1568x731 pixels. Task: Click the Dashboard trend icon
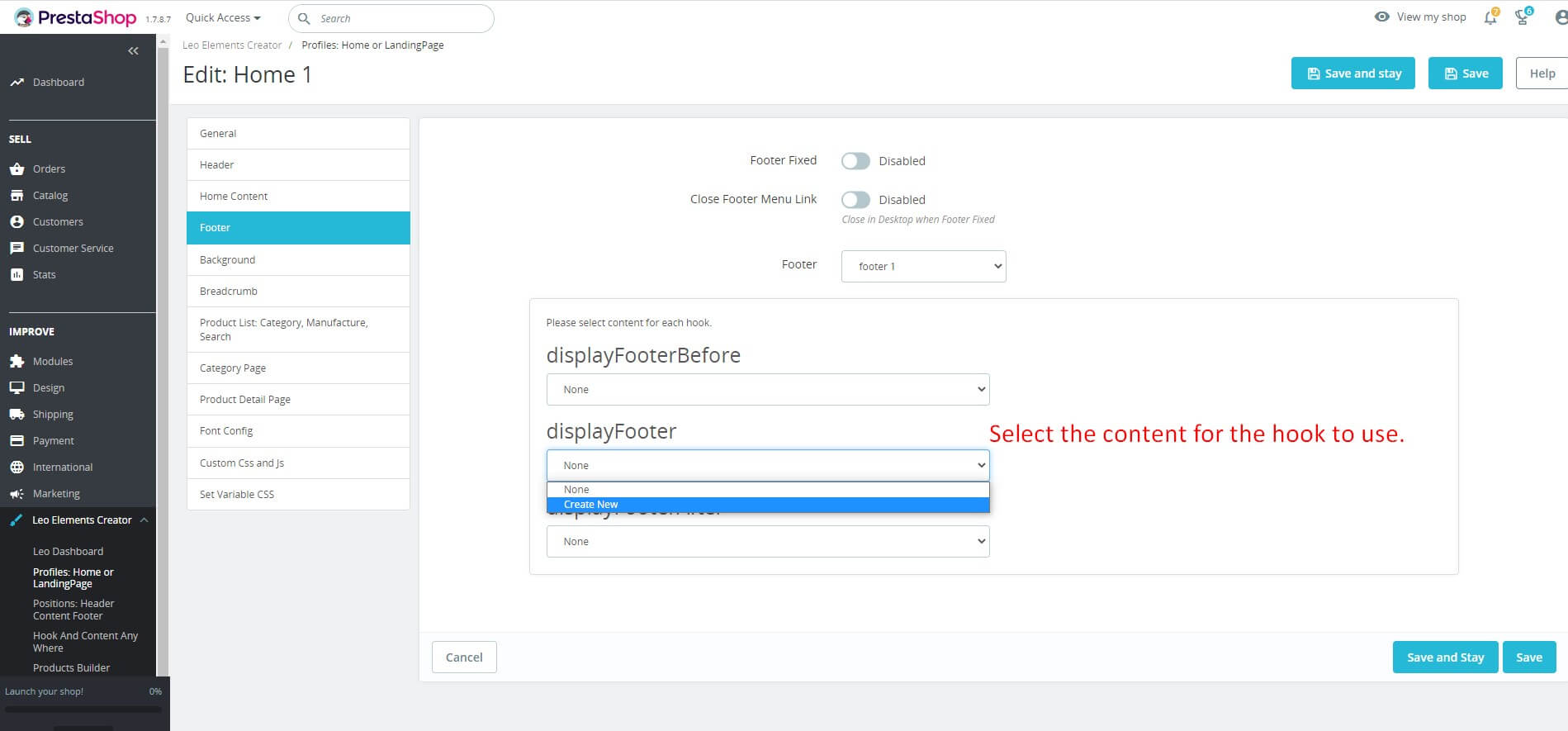[17, 83]
